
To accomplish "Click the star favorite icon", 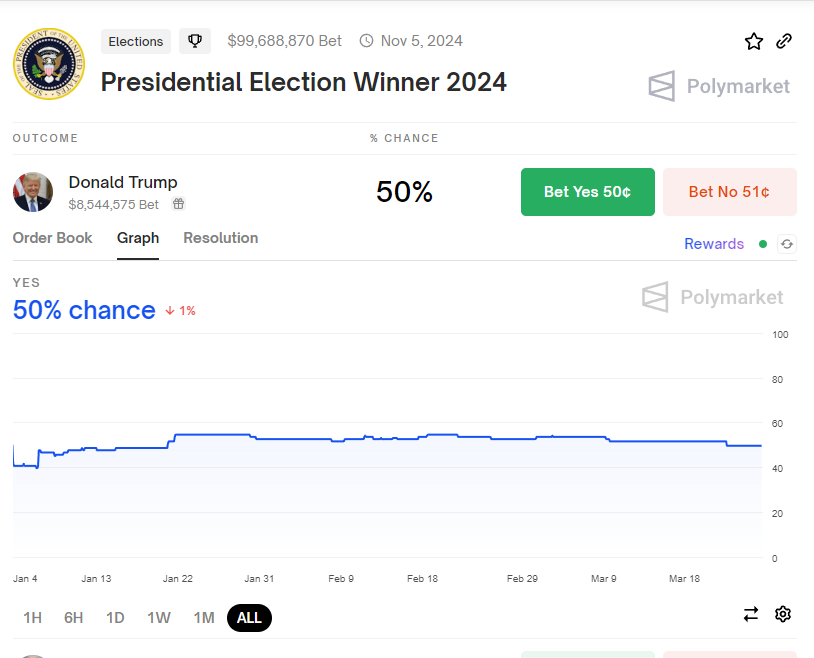I will click(754, 41).
